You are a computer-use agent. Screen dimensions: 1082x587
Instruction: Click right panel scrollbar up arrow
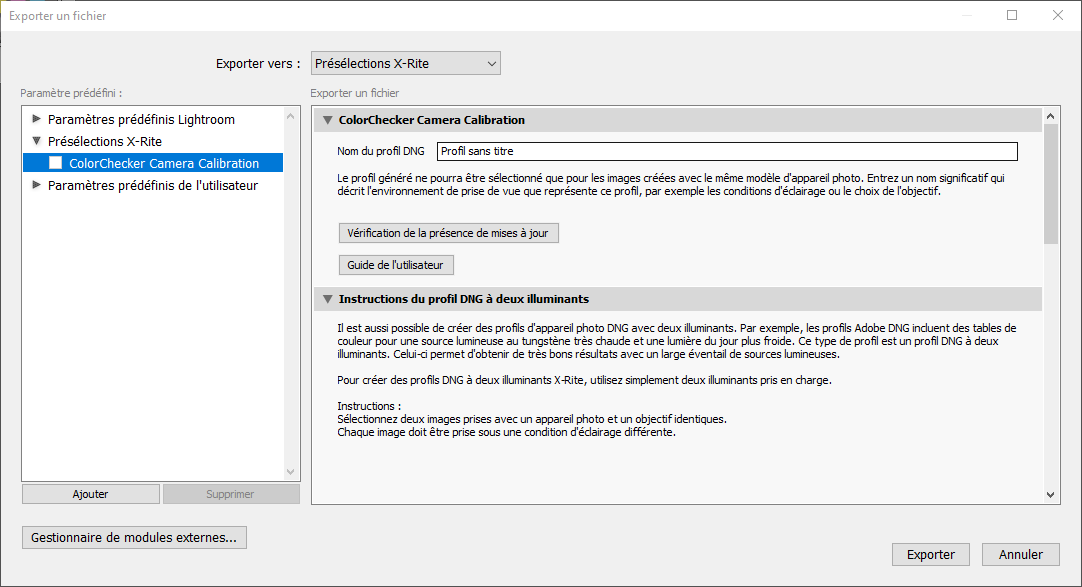(x=1050, y=116)
